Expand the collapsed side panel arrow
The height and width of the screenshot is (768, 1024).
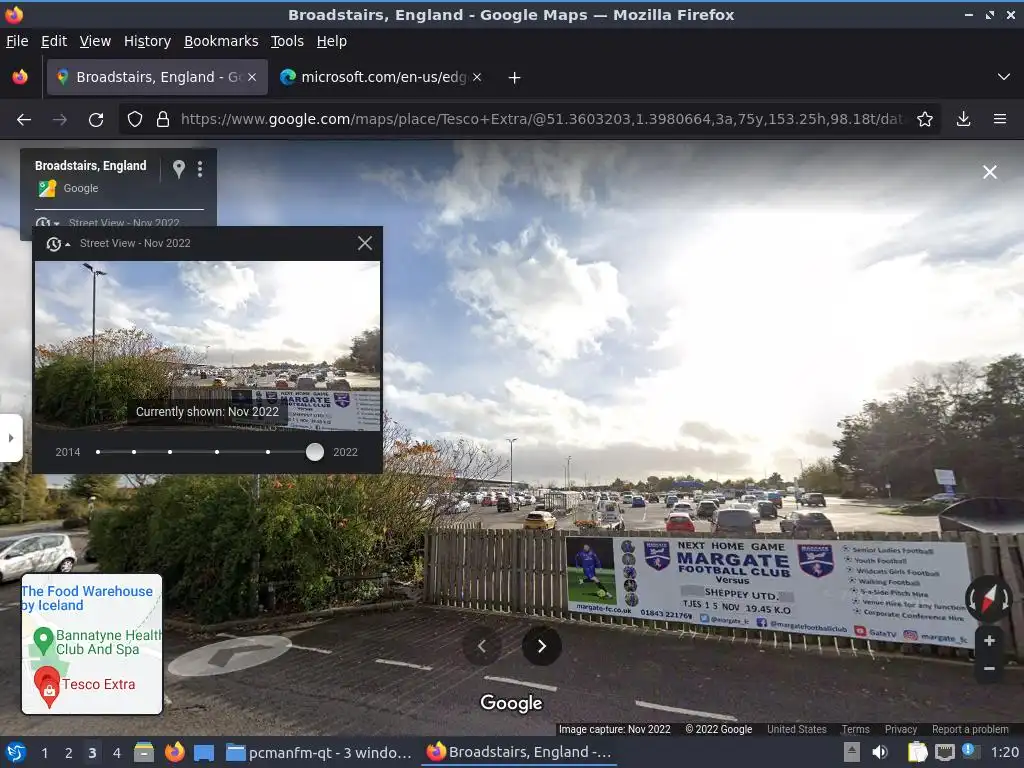tap(10, 438)
